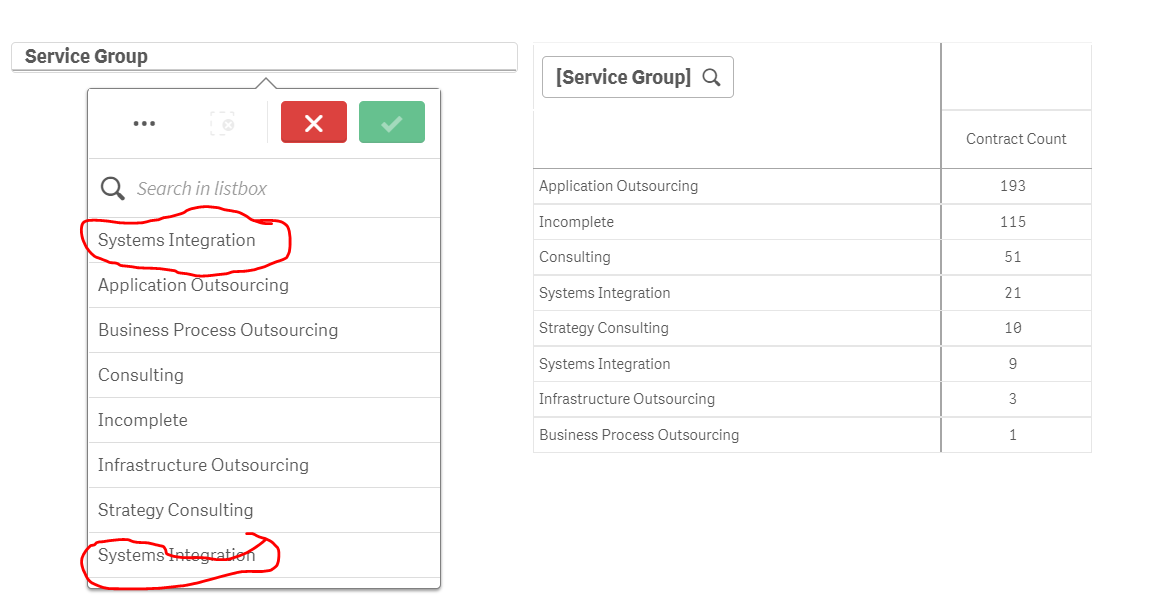The width and height of the screenshot is (1155, 602).
Task: Cancel selection with the red X button
Action: click(314, 123)
